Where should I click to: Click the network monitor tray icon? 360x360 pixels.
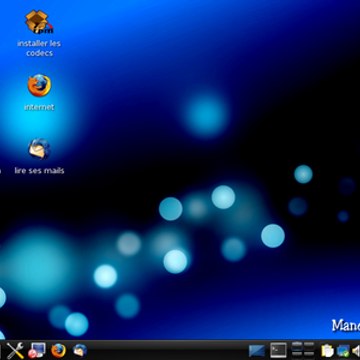point(343,351)
